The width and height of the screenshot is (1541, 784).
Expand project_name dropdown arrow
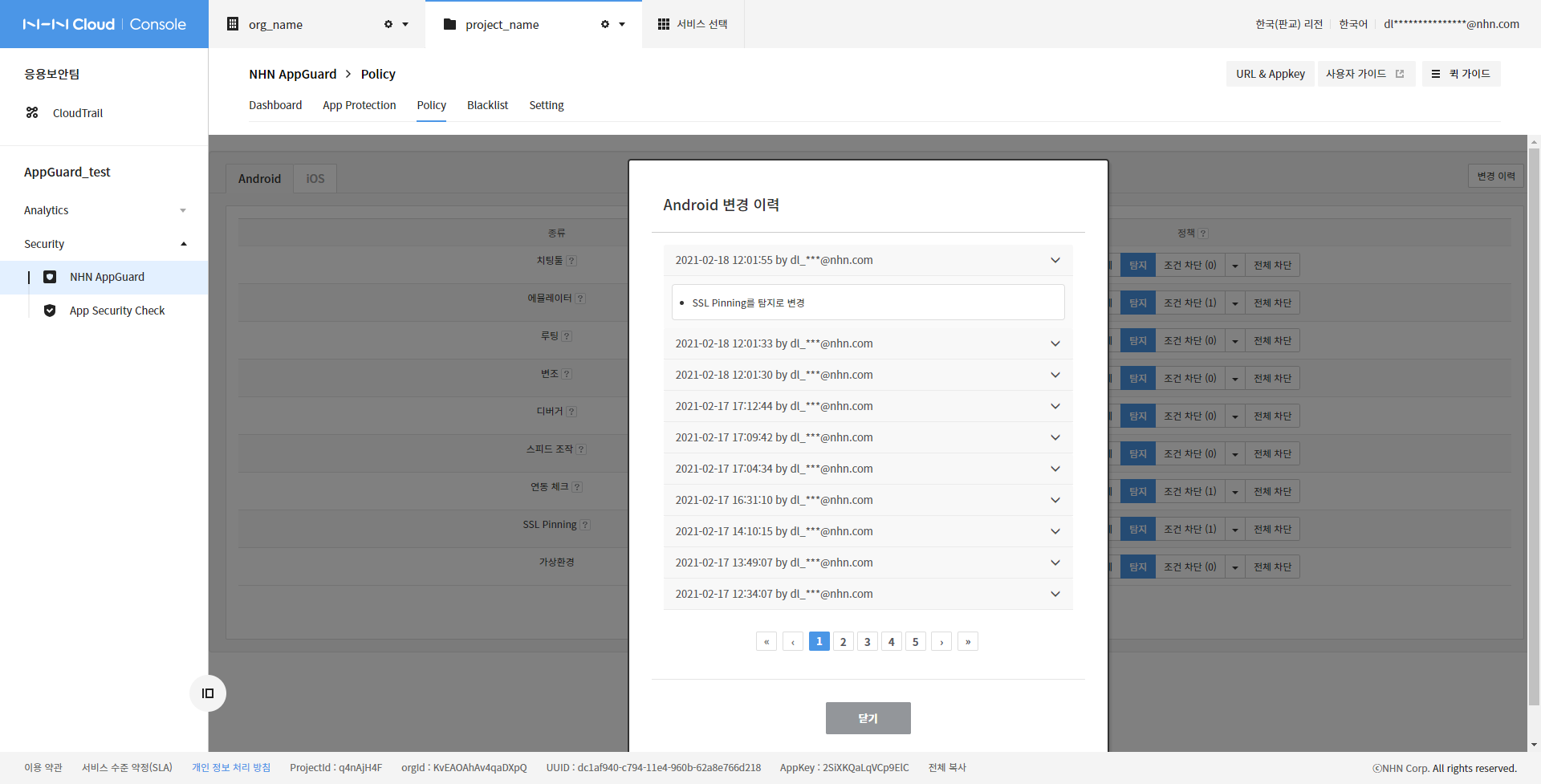point(622,24)
